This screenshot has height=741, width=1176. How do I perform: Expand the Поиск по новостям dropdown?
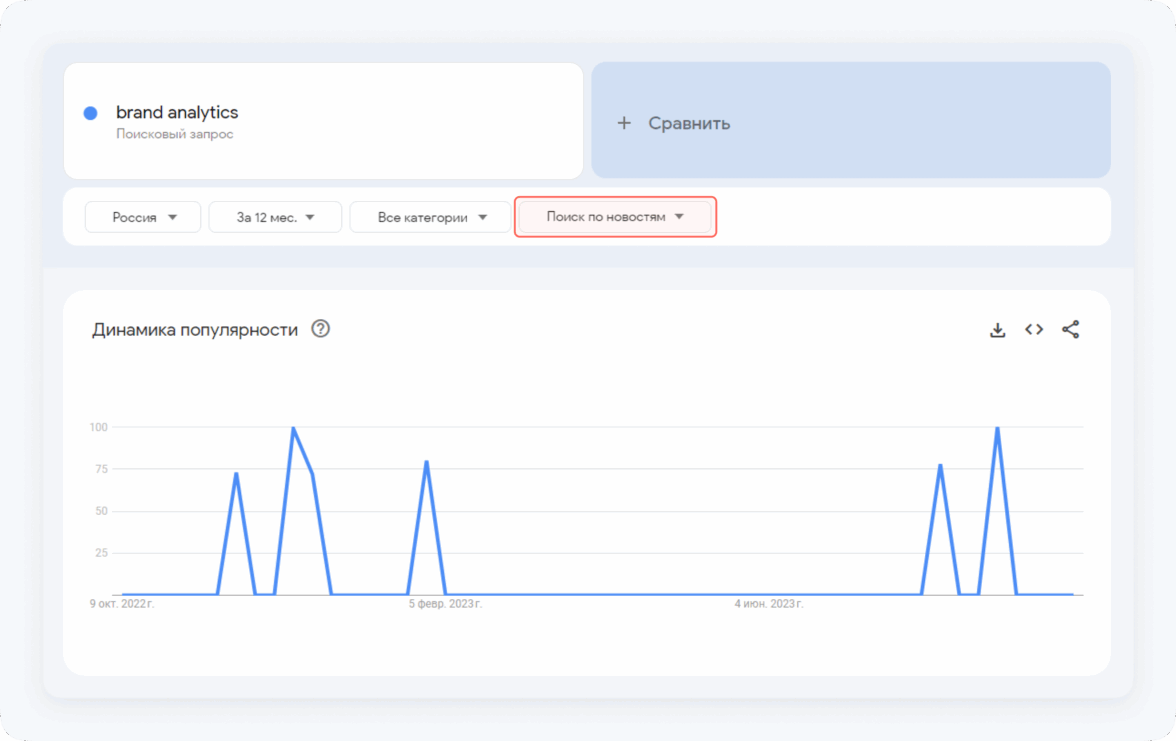click(615, 217)
